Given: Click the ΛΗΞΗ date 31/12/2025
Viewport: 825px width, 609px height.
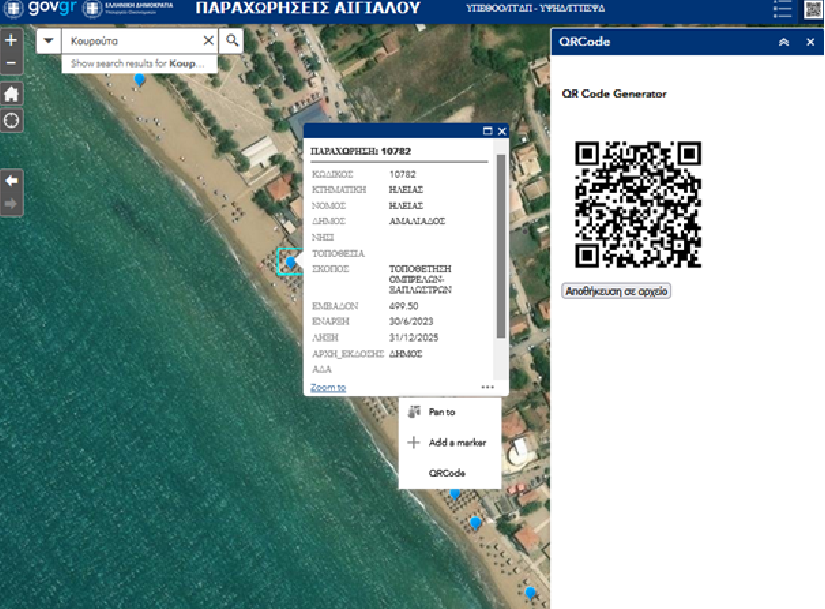Looking at the screenshot, I should point(414,337).
